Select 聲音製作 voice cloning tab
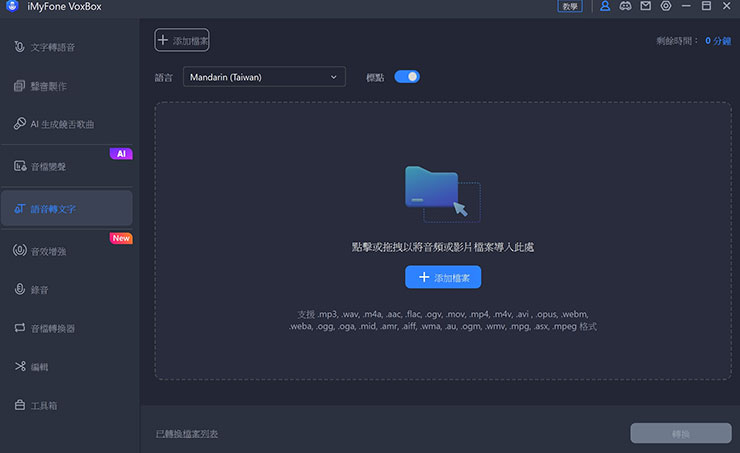Viewport: 740px width, 453px height. [x=66, y=86]
